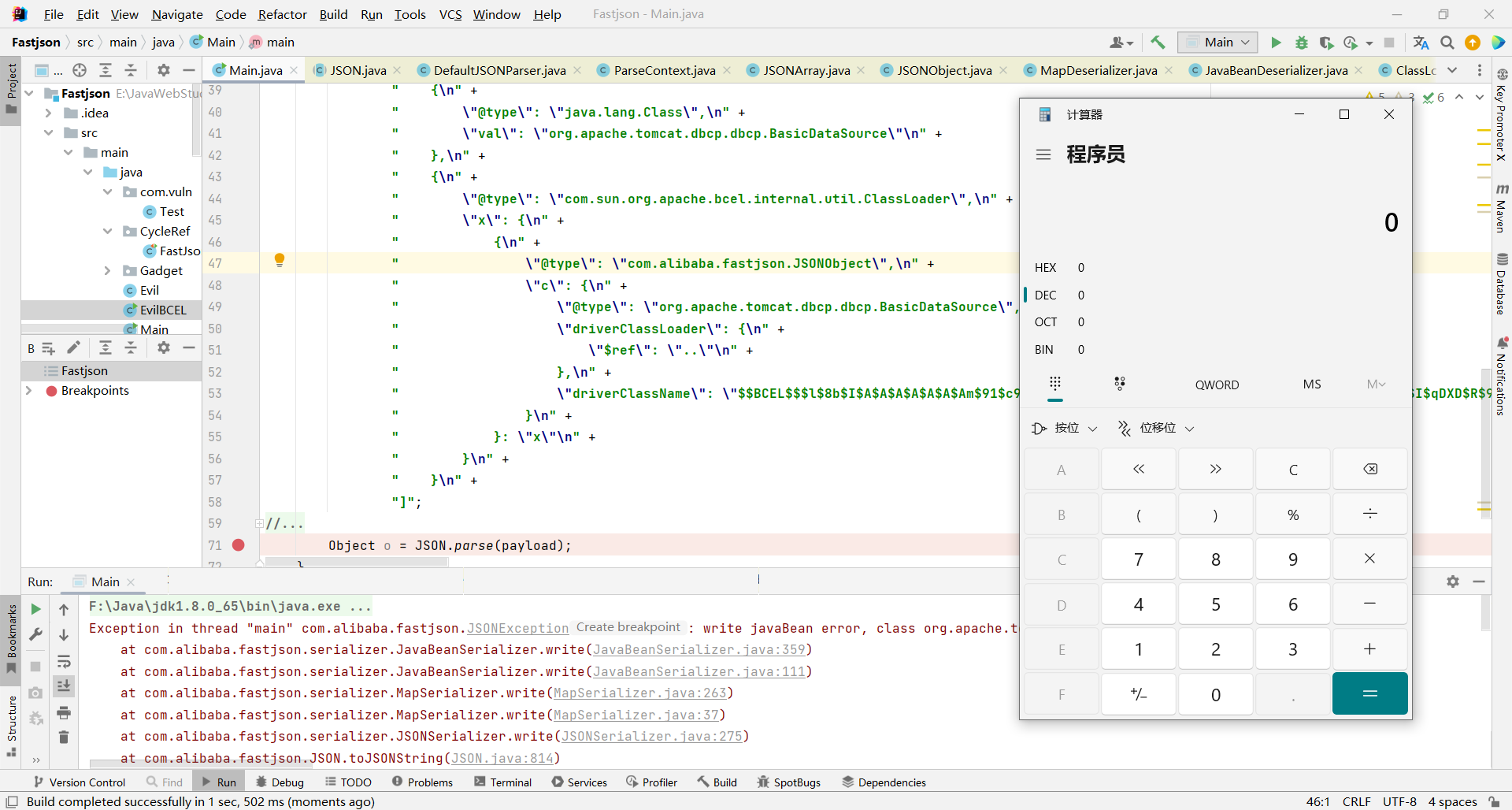Open the Main run configuration dropdown
The height and width of the screenshot is (810, 1512).
[x=1217, y=43]
